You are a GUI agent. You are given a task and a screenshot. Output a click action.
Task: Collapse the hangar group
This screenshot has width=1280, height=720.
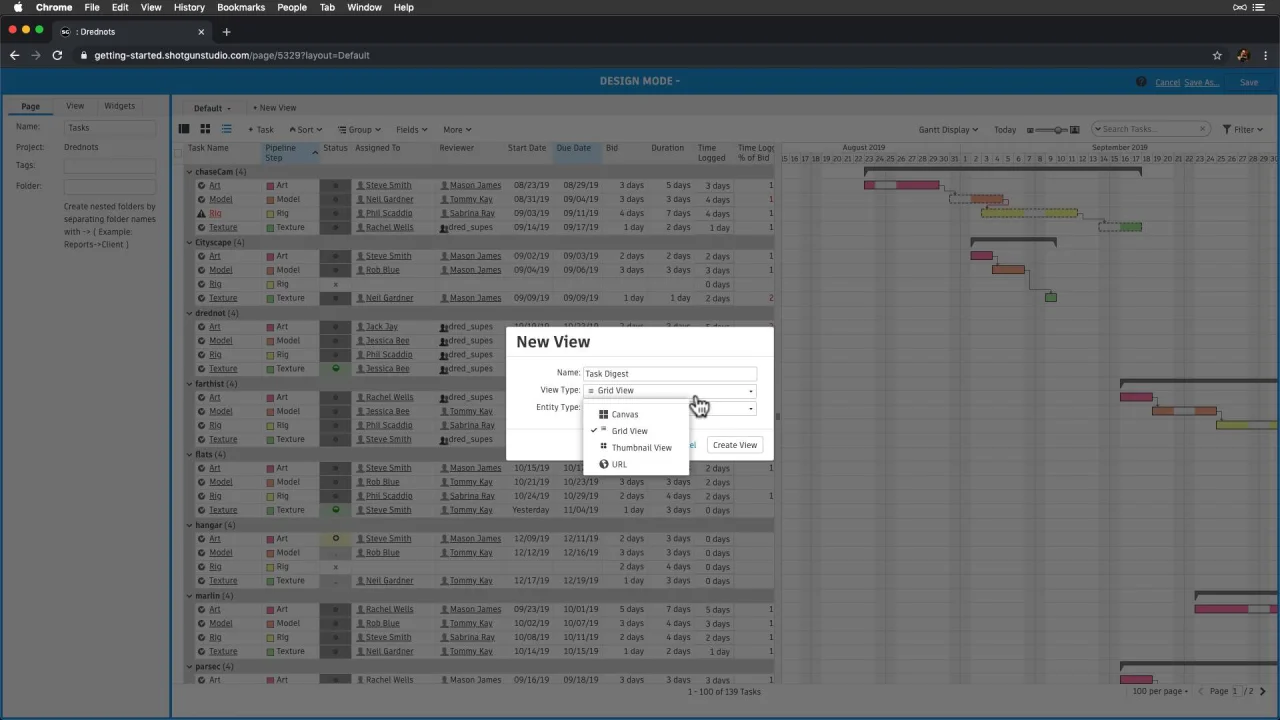coord(190,525)
